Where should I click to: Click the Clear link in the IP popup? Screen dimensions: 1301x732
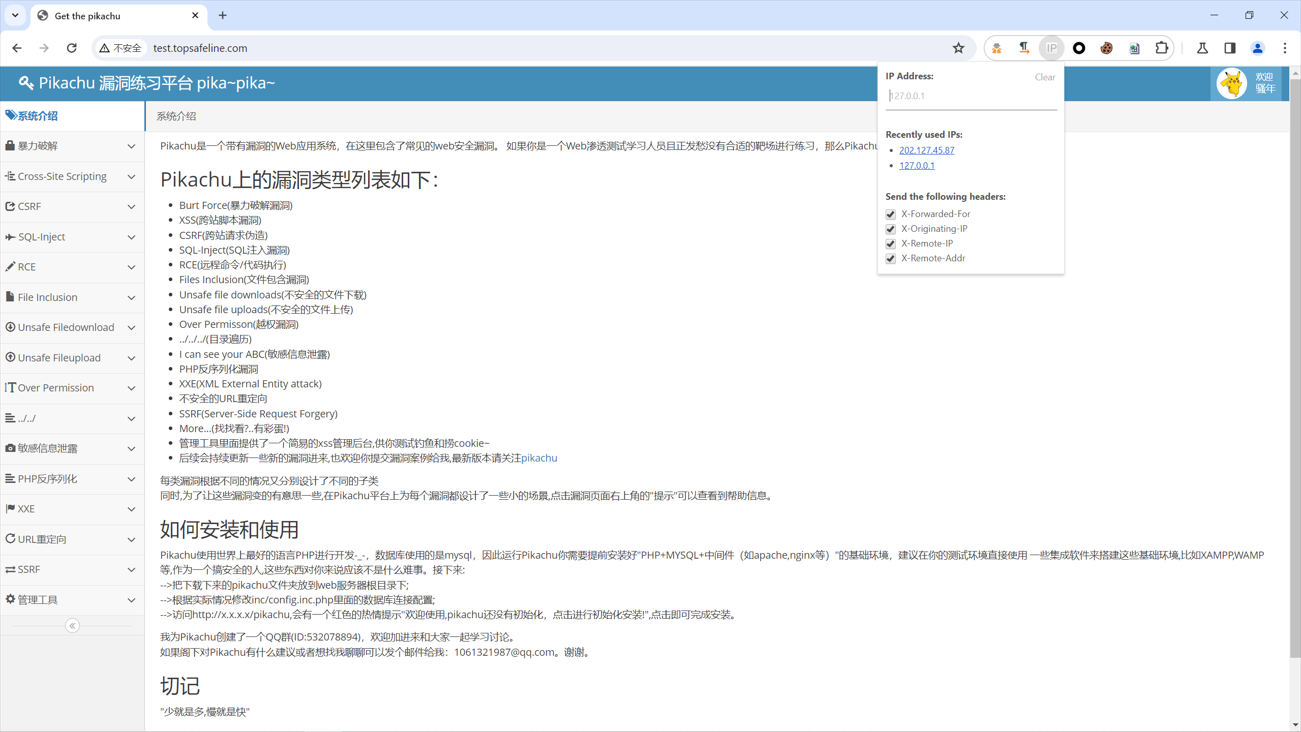[x=1044, y=76]
